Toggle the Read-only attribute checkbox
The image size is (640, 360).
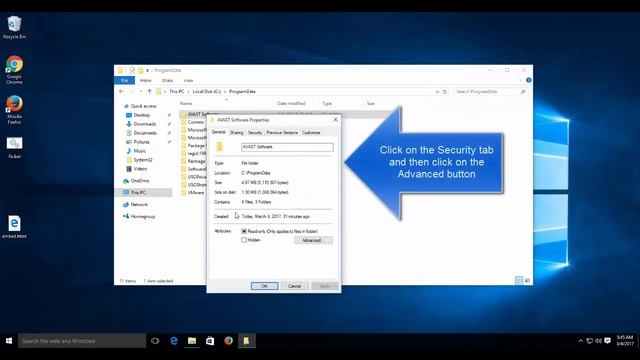pos(244,231)
